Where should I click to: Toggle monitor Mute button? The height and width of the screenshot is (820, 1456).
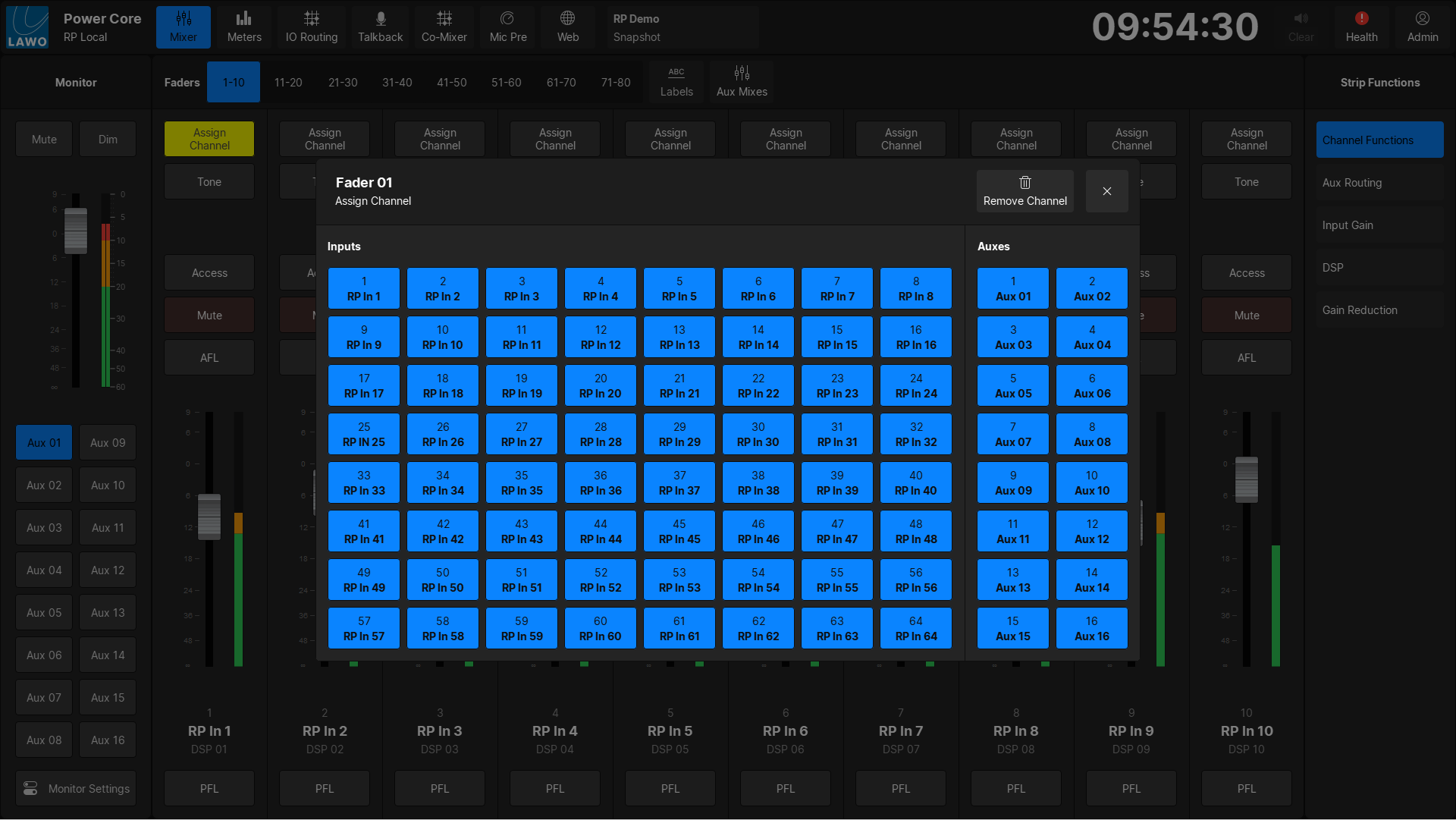pos(44,140)
